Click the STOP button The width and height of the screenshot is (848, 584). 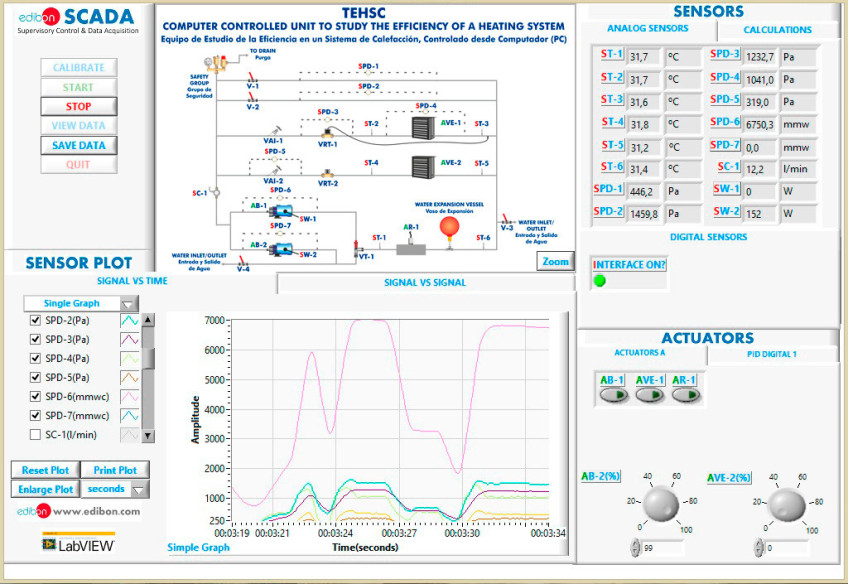[79, 107]
